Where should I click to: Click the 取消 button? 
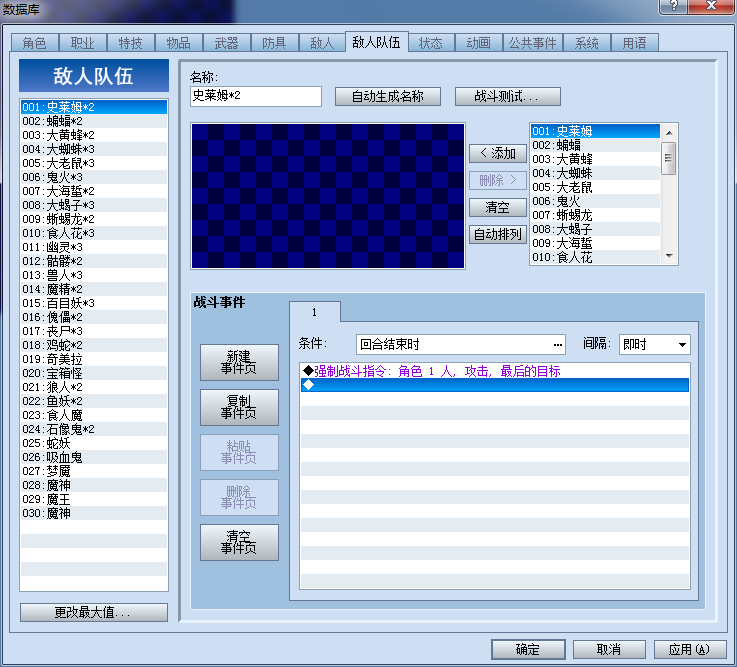(x=609, y=649)
